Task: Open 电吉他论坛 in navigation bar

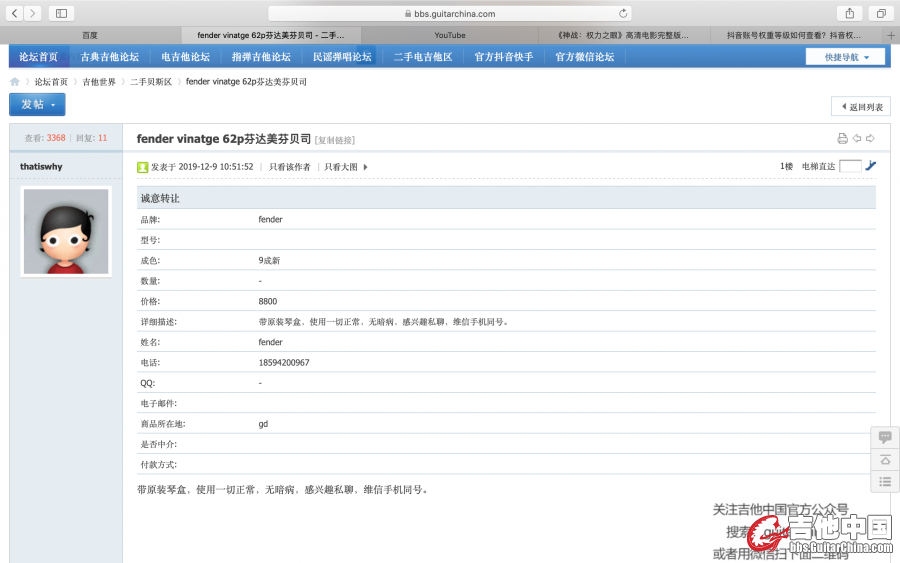Action: pos(186,57)
